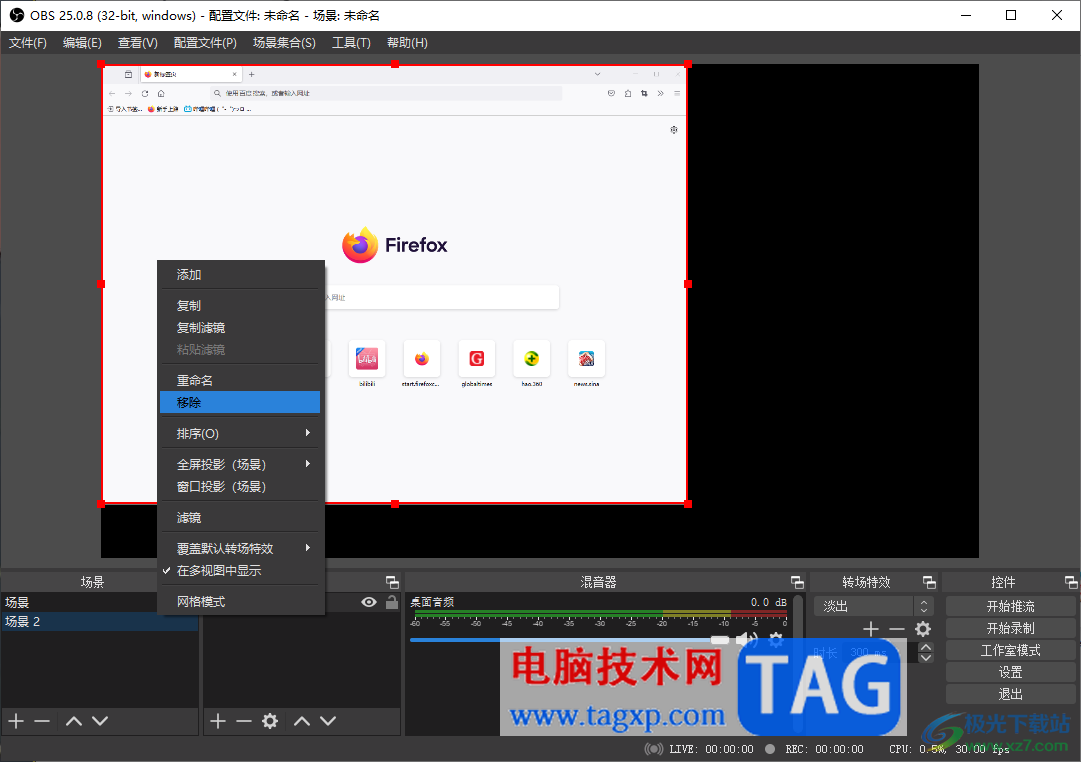
Task: Add a transition with plus icon
Action: click(871, 629)
